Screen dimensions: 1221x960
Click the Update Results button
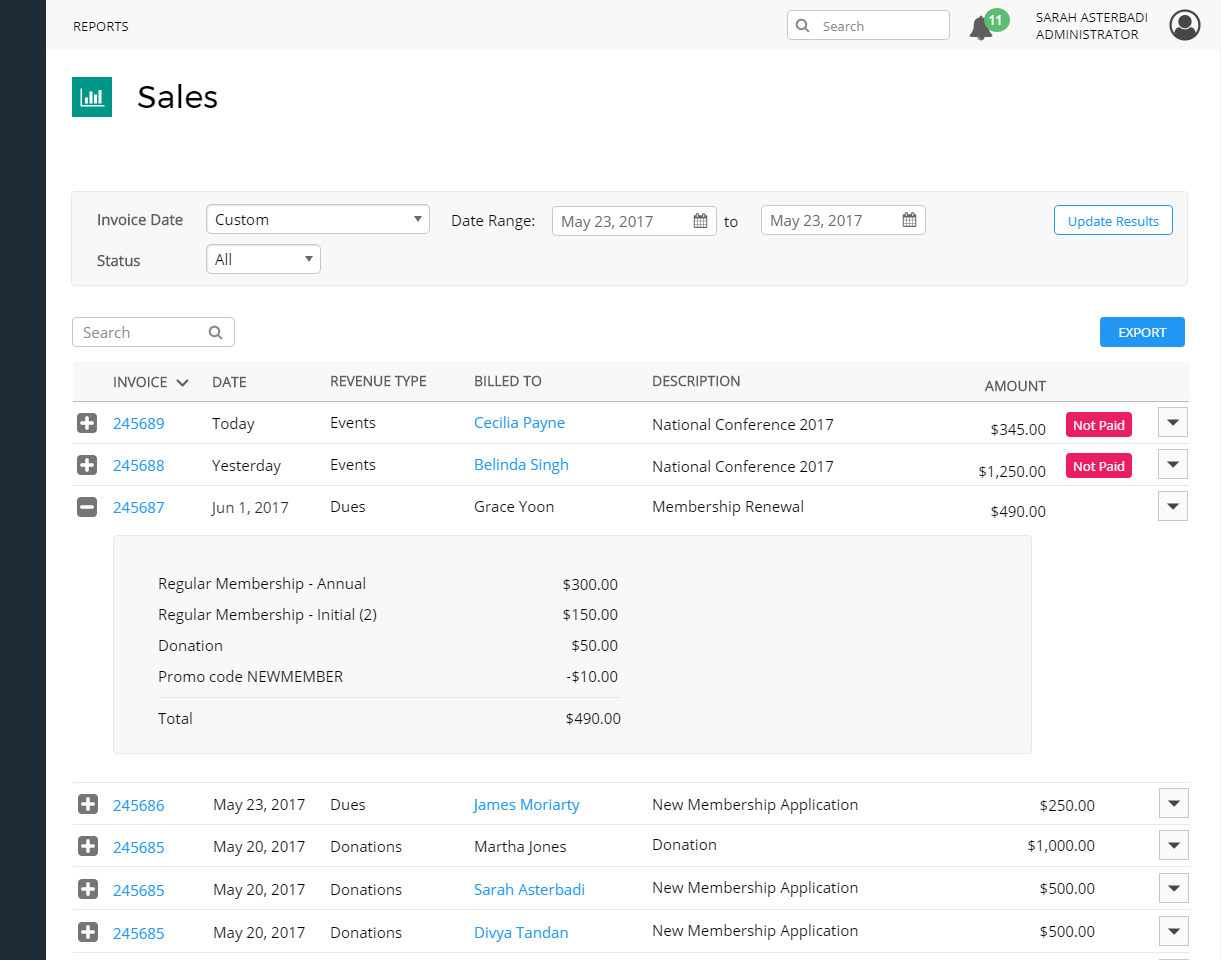[1113, 221]
